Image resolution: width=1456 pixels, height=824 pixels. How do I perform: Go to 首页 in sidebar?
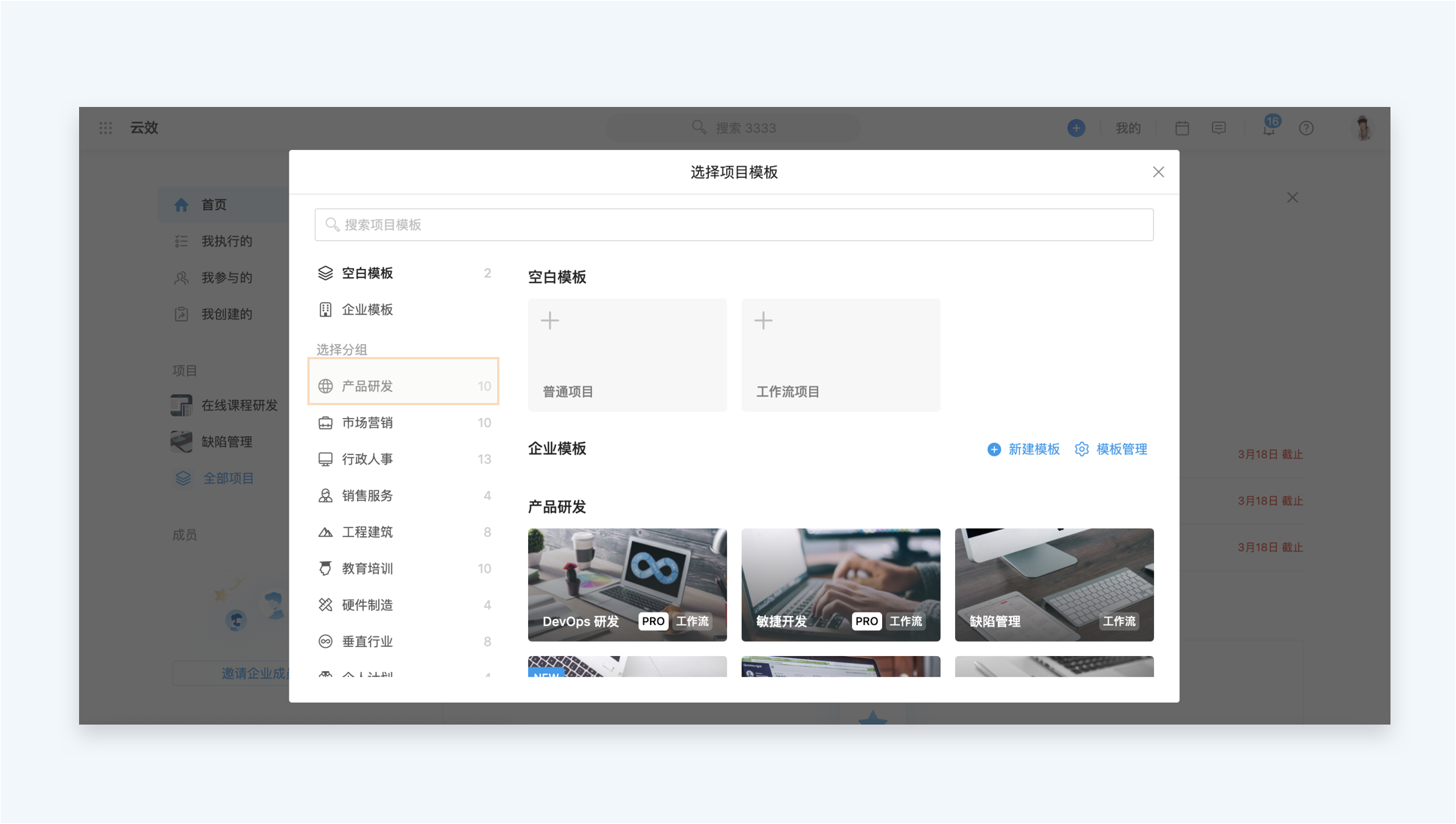click(224, 205)
